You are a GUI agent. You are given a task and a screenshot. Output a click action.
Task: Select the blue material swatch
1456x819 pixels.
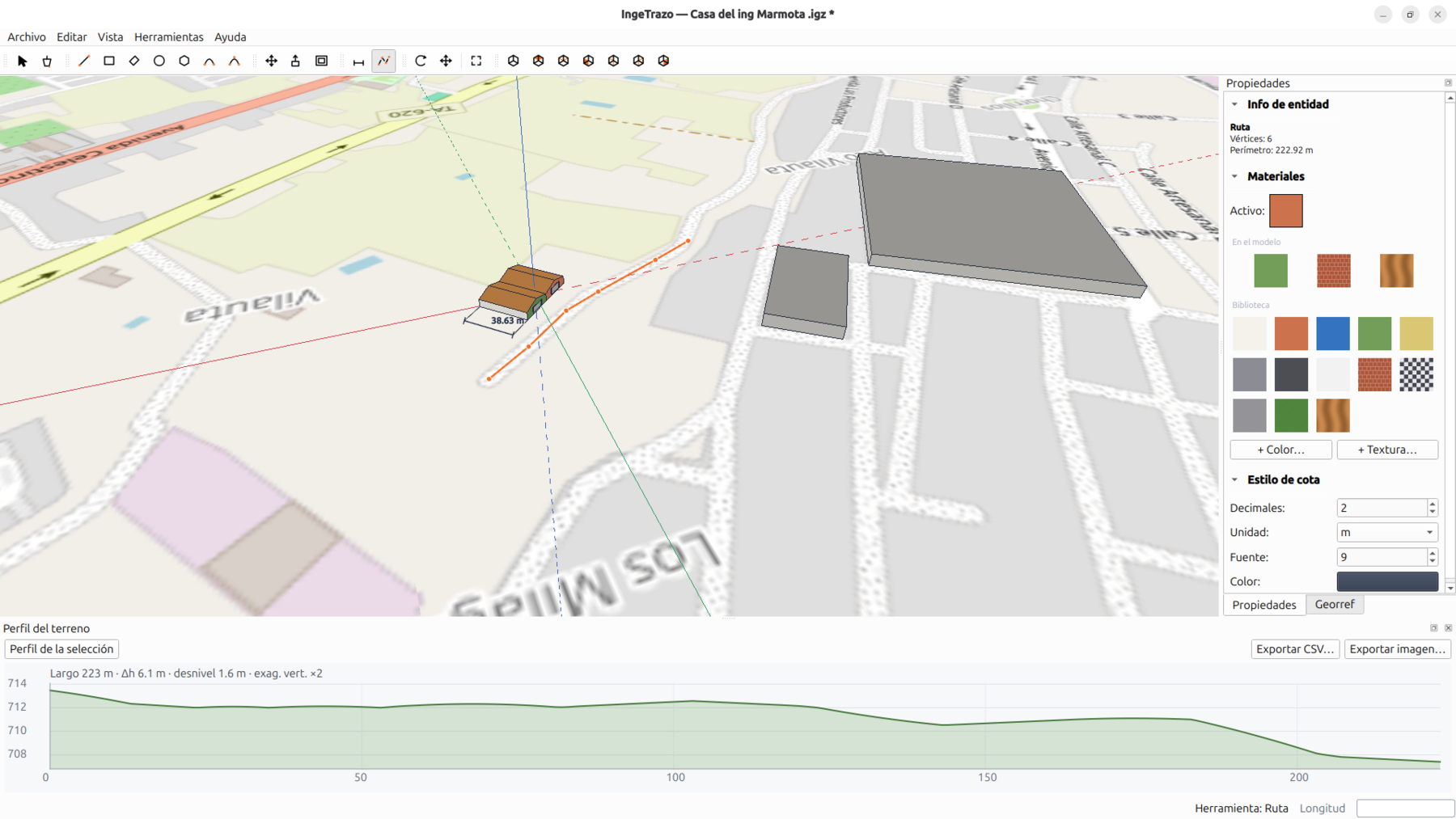click(x=1333, y=333)
